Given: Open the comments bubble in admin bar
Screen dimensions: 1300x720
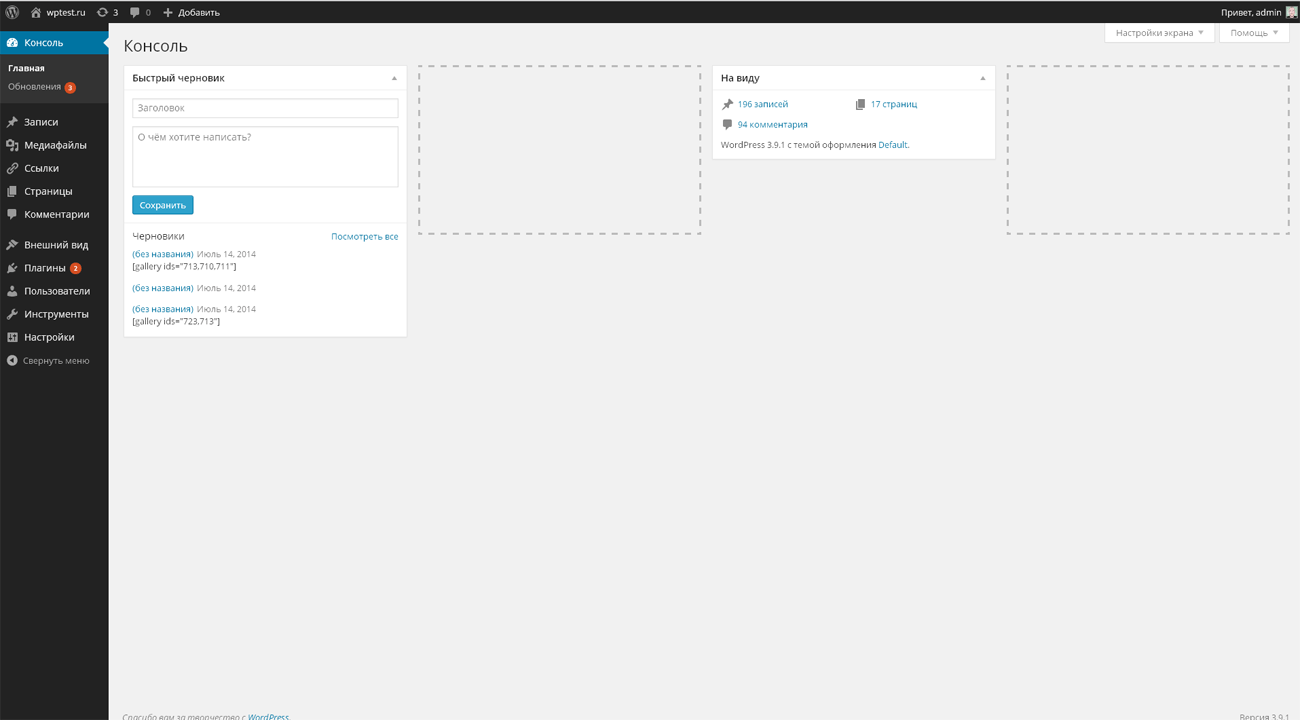Looking at the screenshot, I should click(135, 12).
